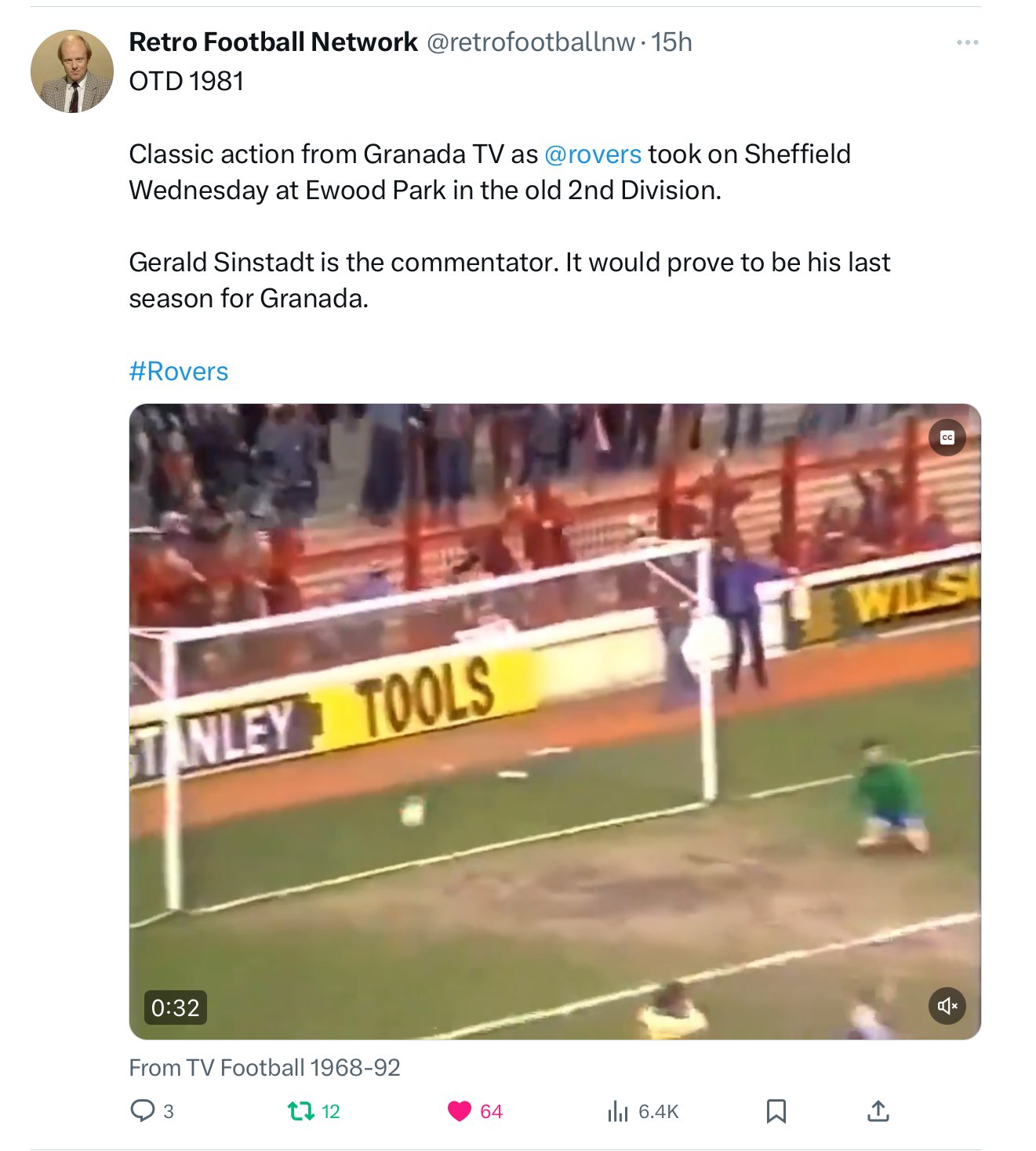Click the Retro Football Network display name

(x=273, y=42)
